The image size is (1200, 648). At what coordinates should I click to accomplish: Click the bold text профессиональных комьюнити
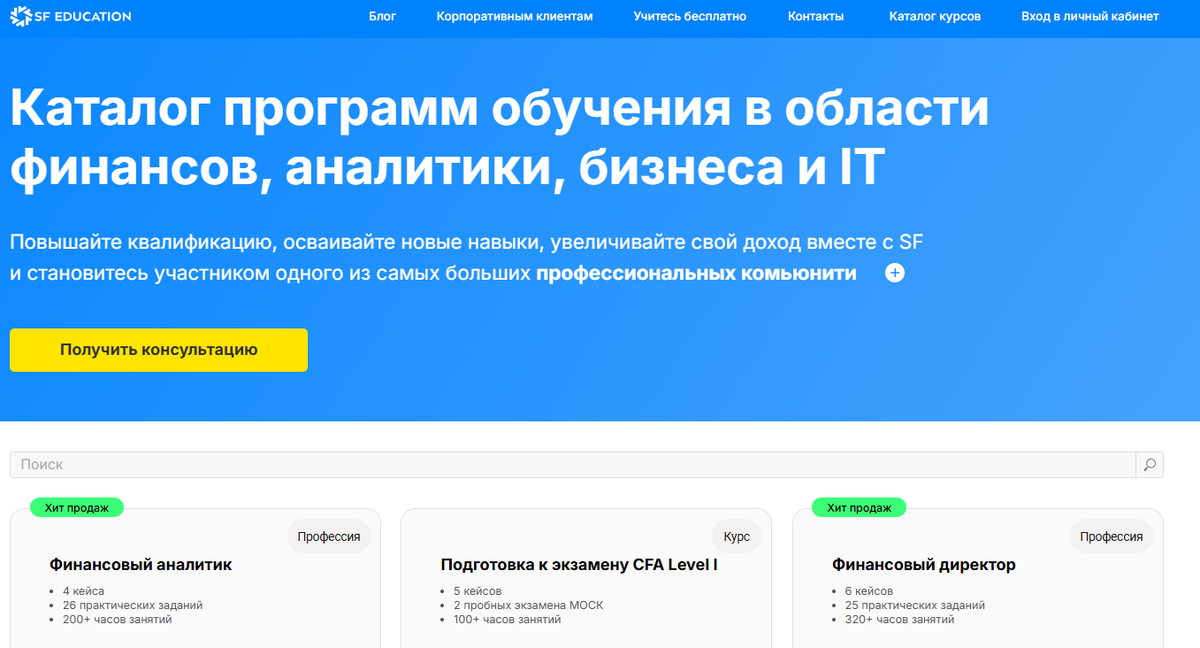[x=696, y=273]
